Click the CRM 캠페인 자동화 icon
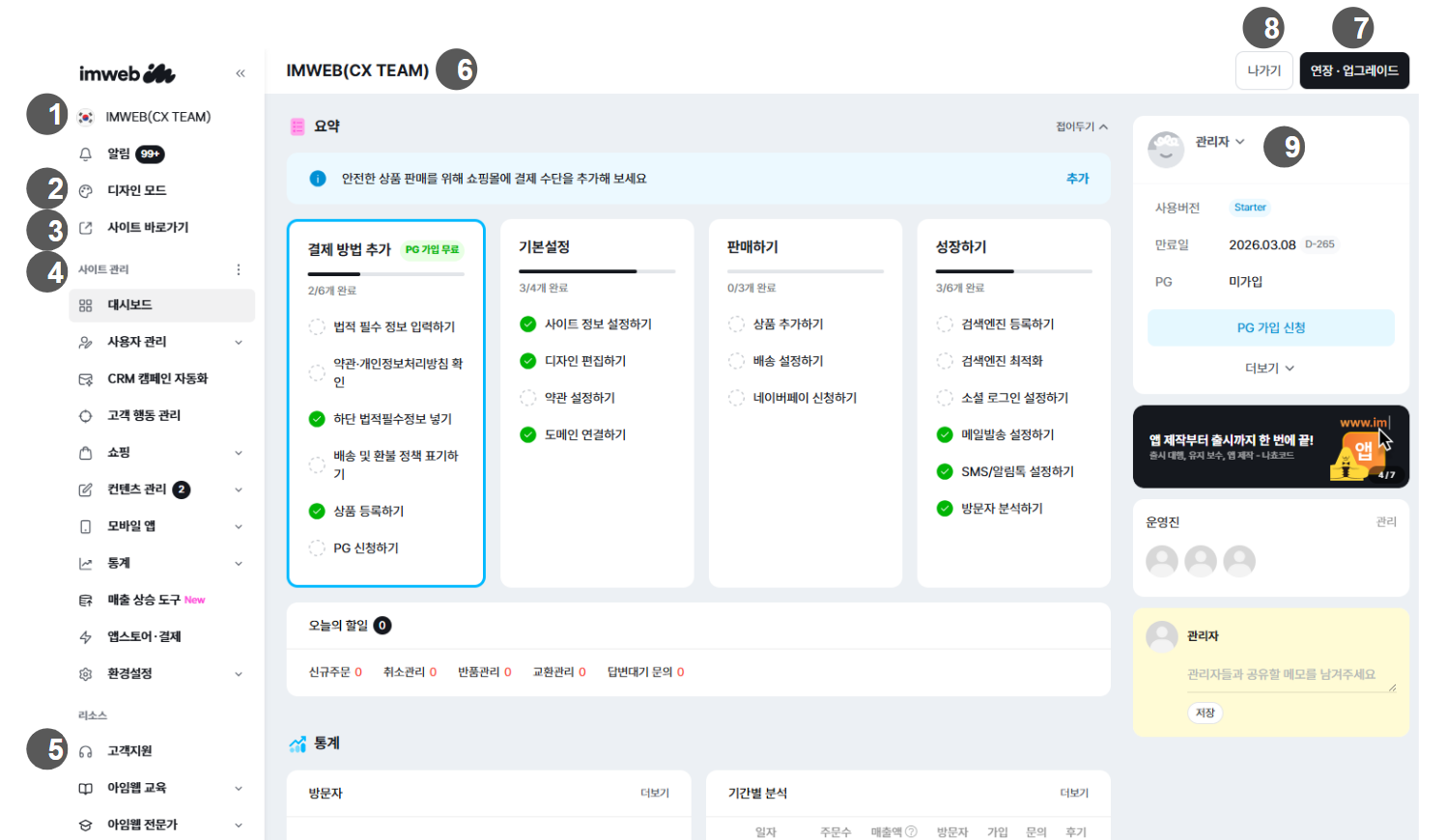This screenshot has height=840, width=1446. [86, 379]
